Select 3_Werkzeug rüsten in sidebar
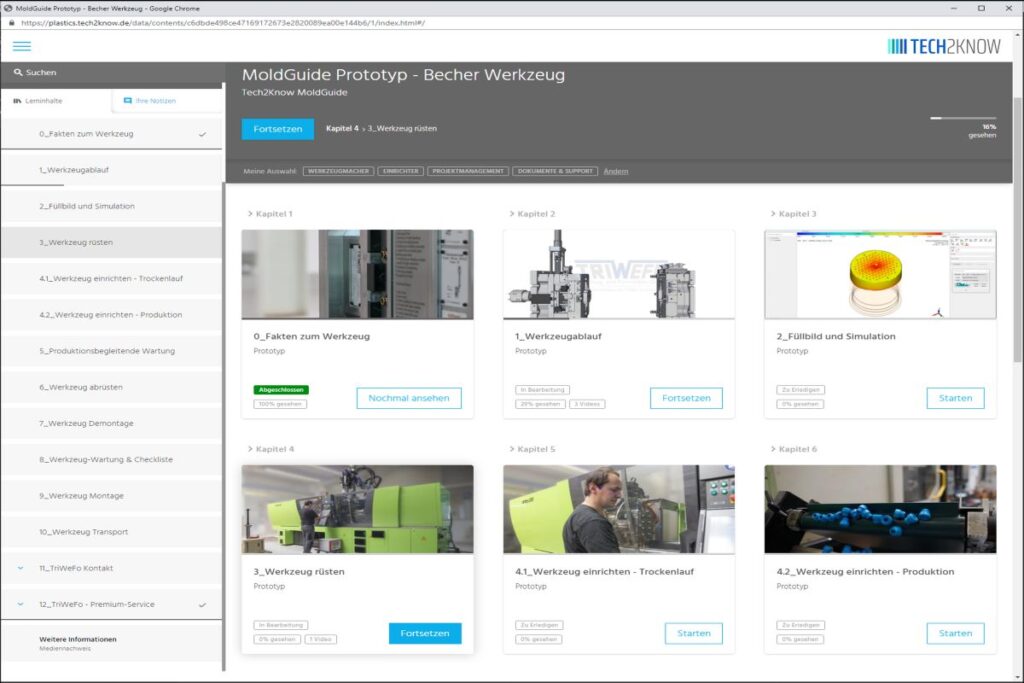This screenshot has height=683, width=1024. pyautogui.click(x=112, y=242)
